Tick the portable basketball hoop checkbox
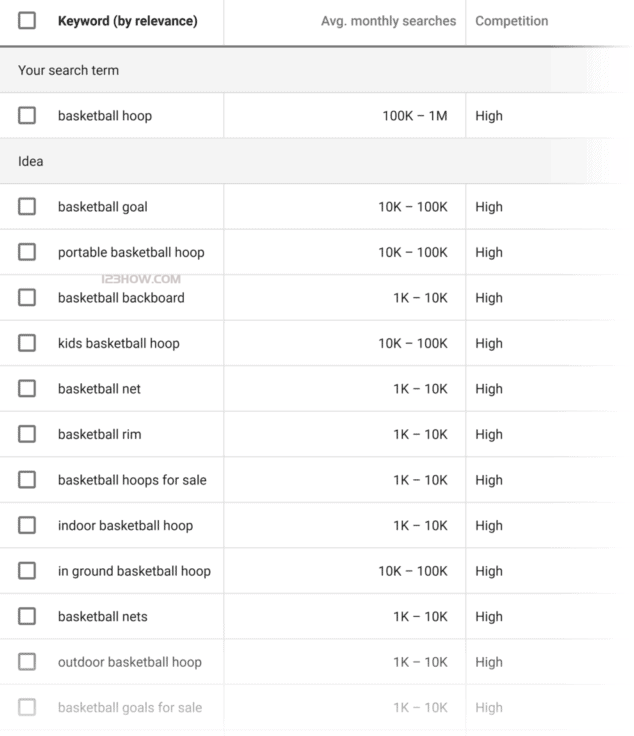 (27, 252)
